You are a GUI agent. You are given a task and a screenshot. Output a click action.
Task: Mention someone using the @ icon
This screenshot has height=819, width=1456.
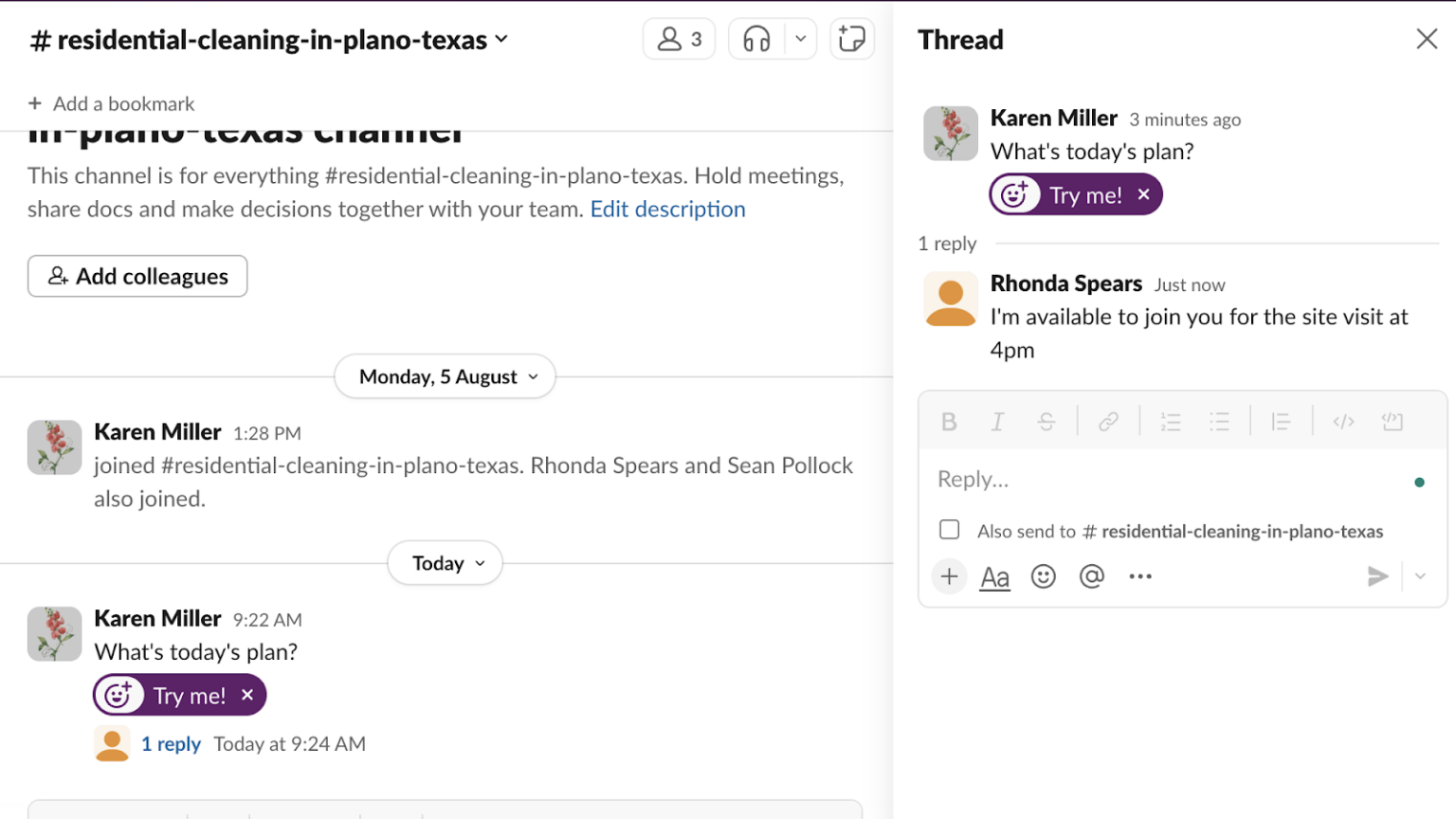(1092, 575)
